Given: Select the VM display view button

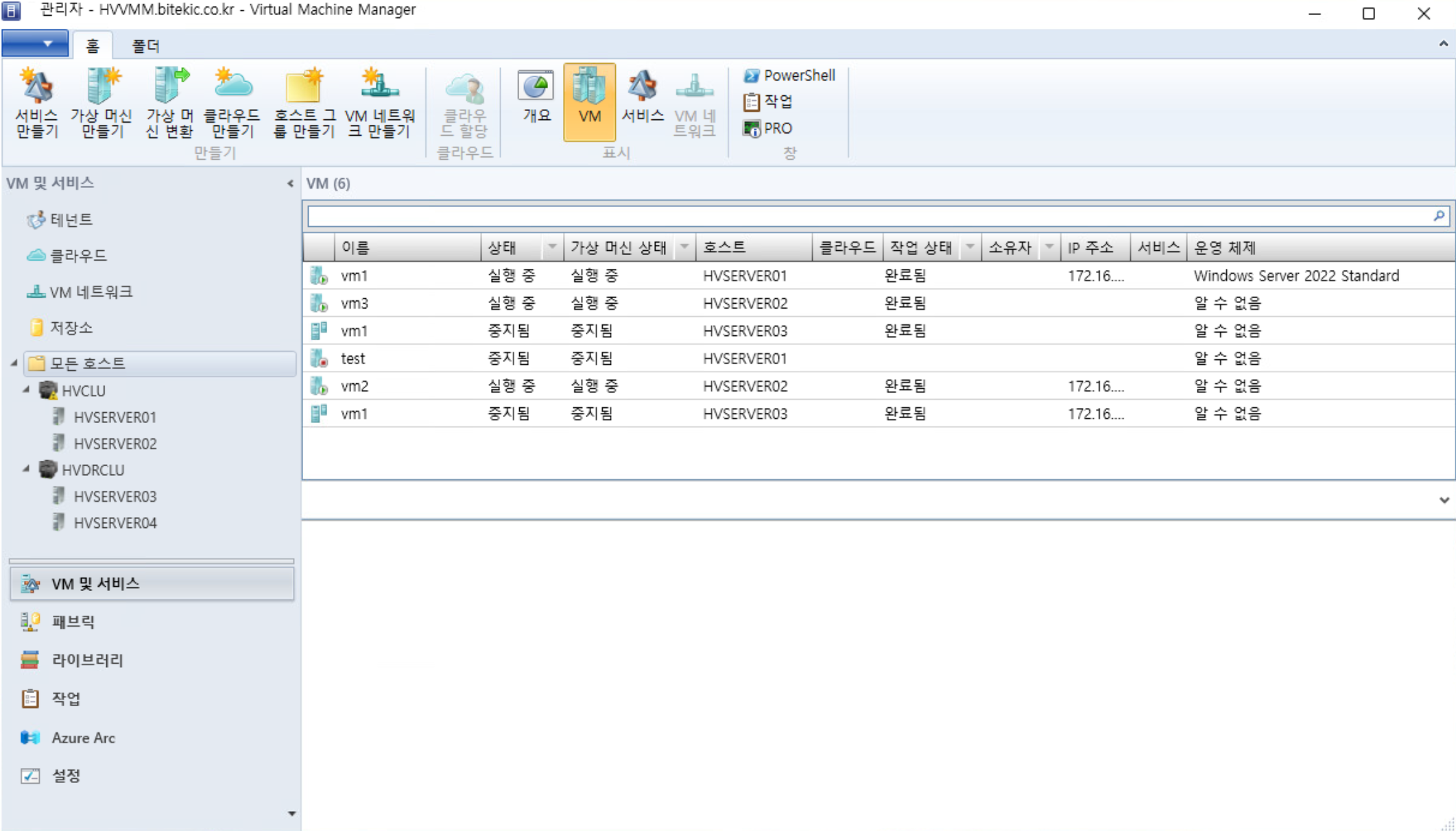Looking at the screenshot, I should pyautogui.click(x=589, y=101).
